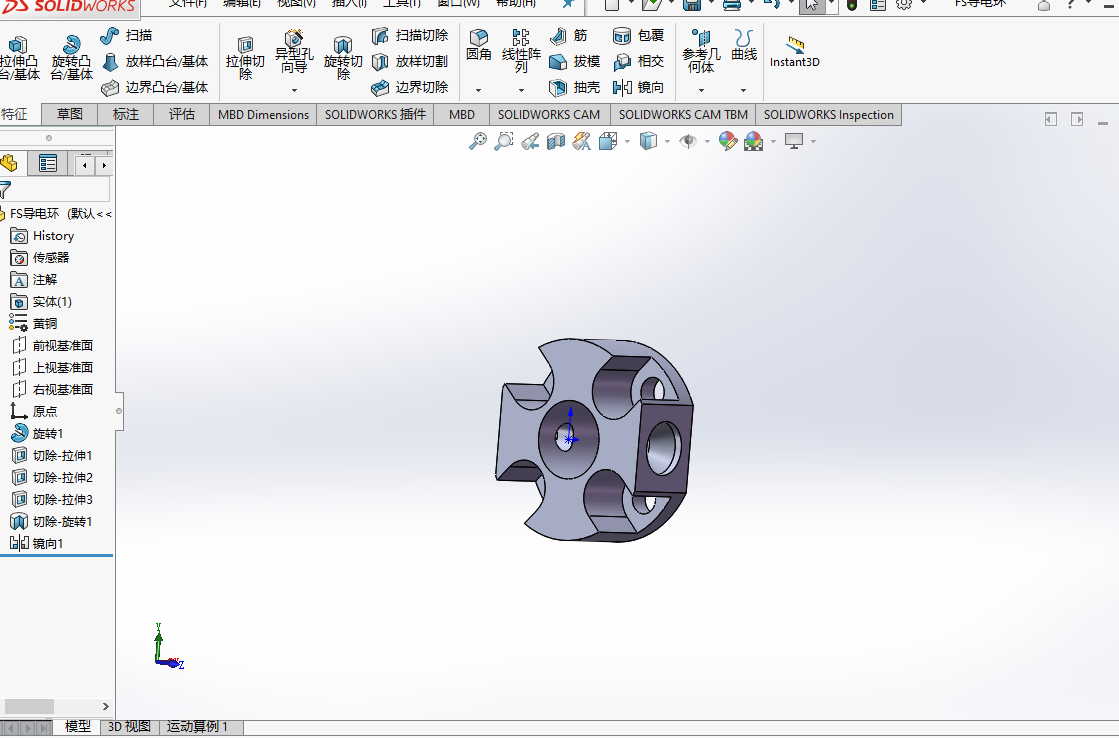Viewport: 1119px width, 738px height.
Task: Open the 线性阵列 linear pattern tool
Action: point(521,51)
